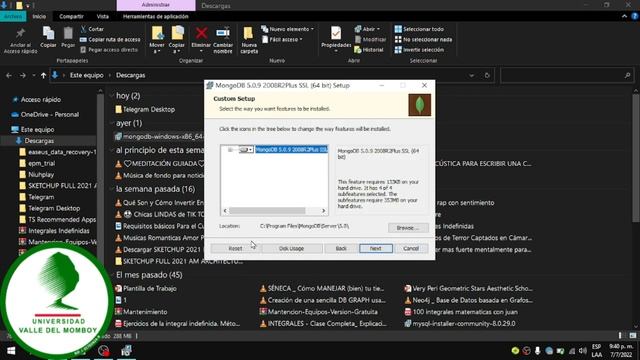
Task: Select MongoDB 5.0.9 2008R2Plus feature item
Action: [291, 150]
